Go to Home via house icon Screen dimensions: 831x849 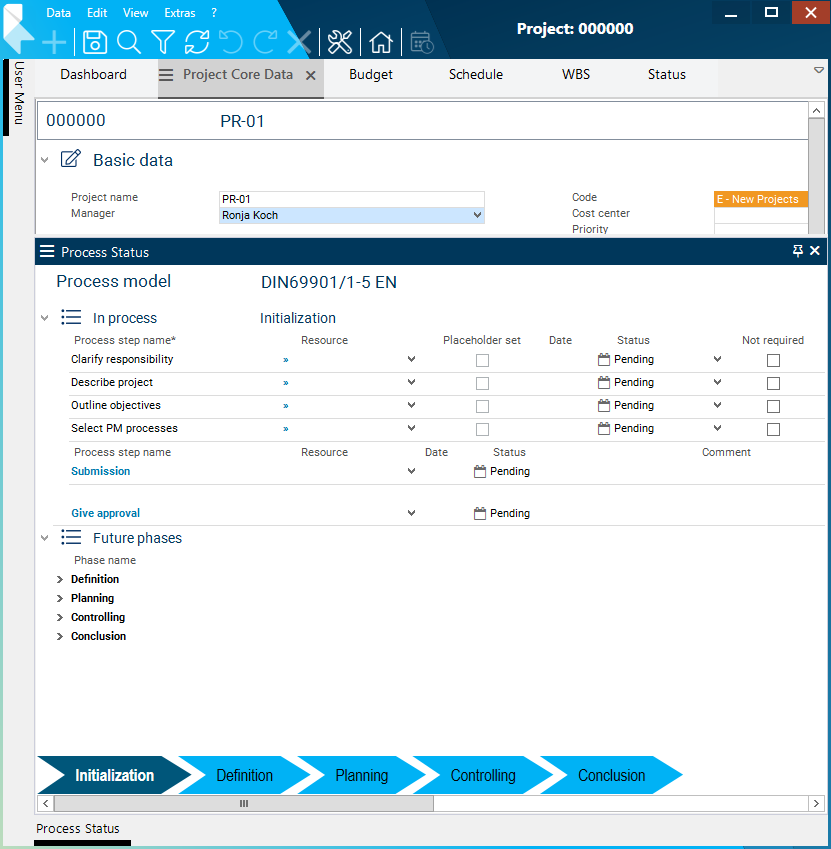click(381, 42)
